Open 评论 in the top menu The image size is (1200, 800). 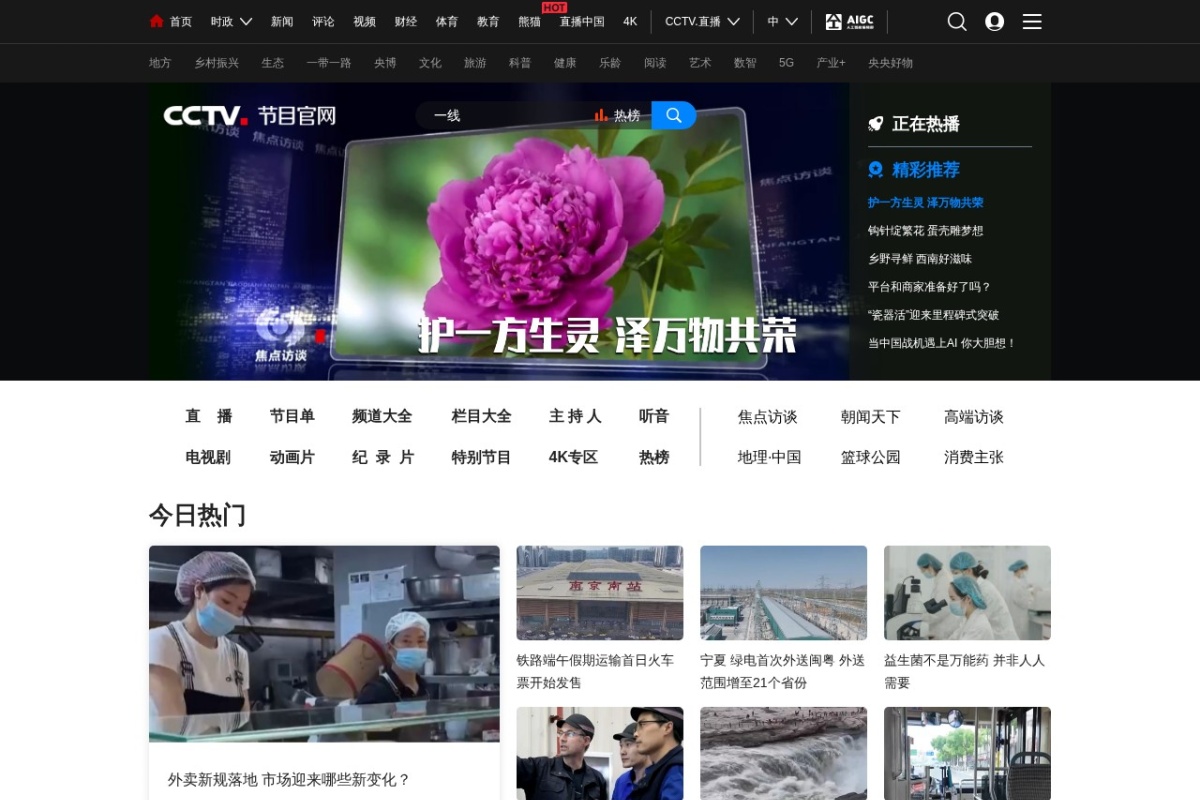tap(323, 21)
